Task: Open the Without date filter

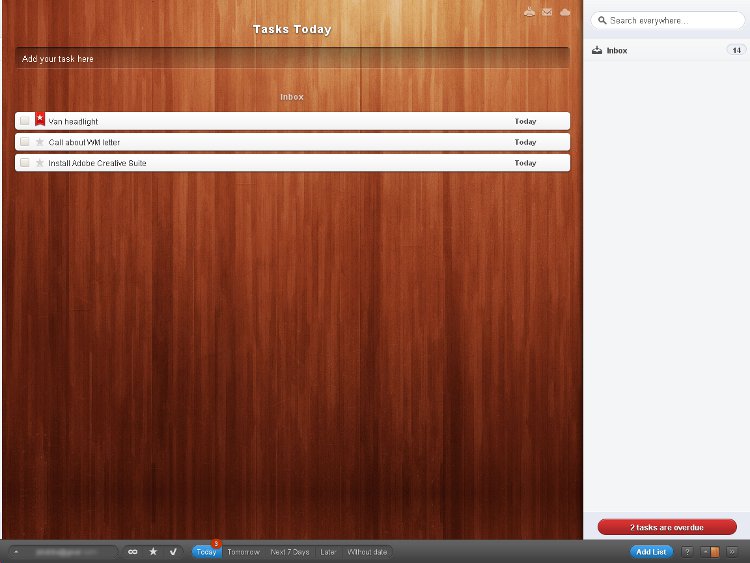Action: click(x=367, y=552)
